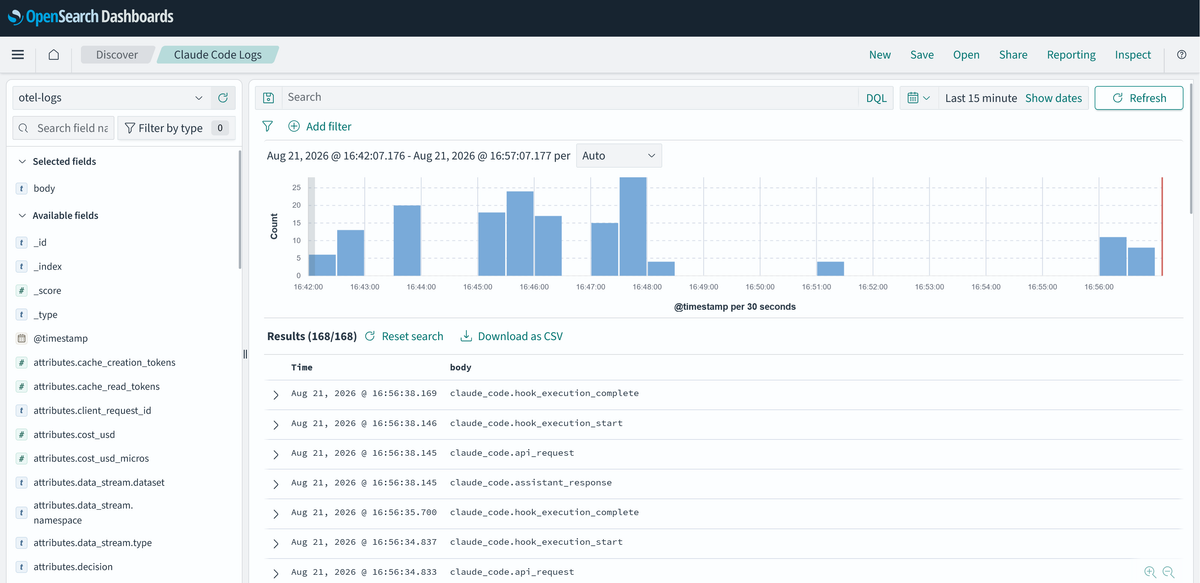Click the OpenSearch Dashboards logo
The image size is (1200, 583).
click(90, 17)
